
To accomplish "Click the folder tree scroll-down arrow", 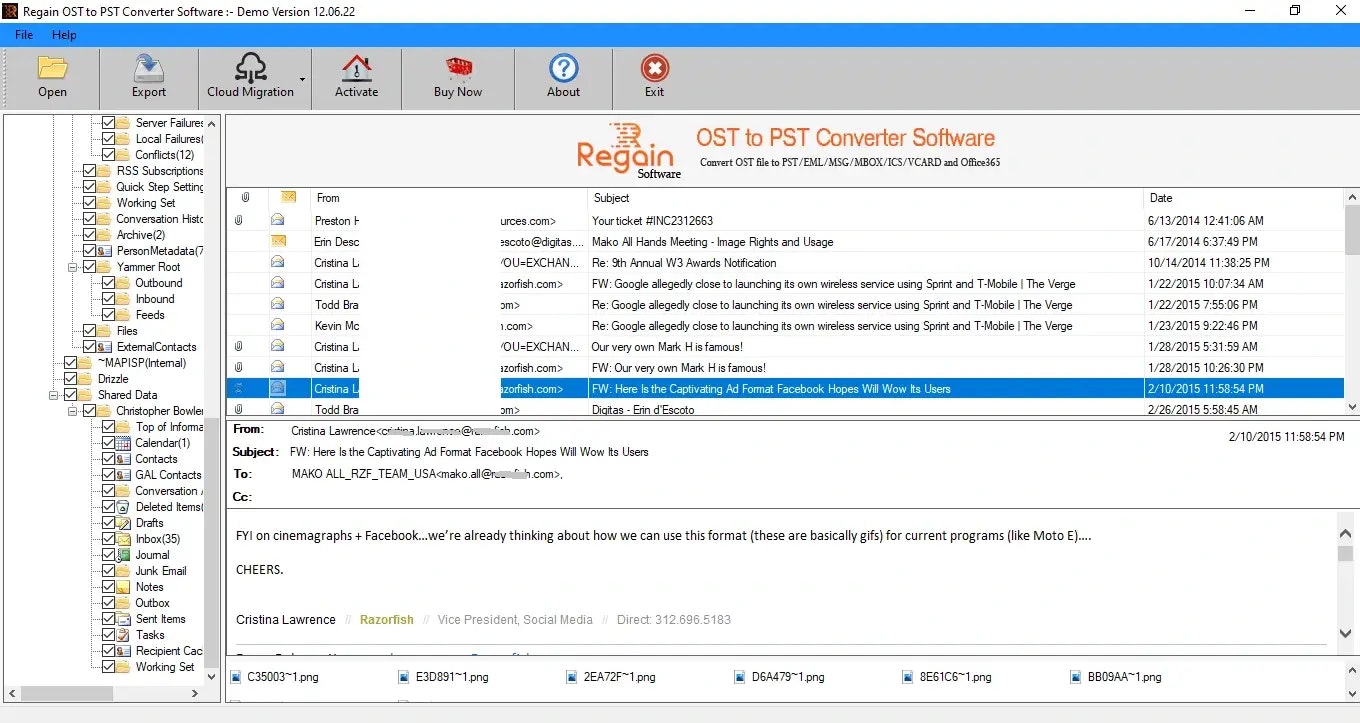I will 211,677.
